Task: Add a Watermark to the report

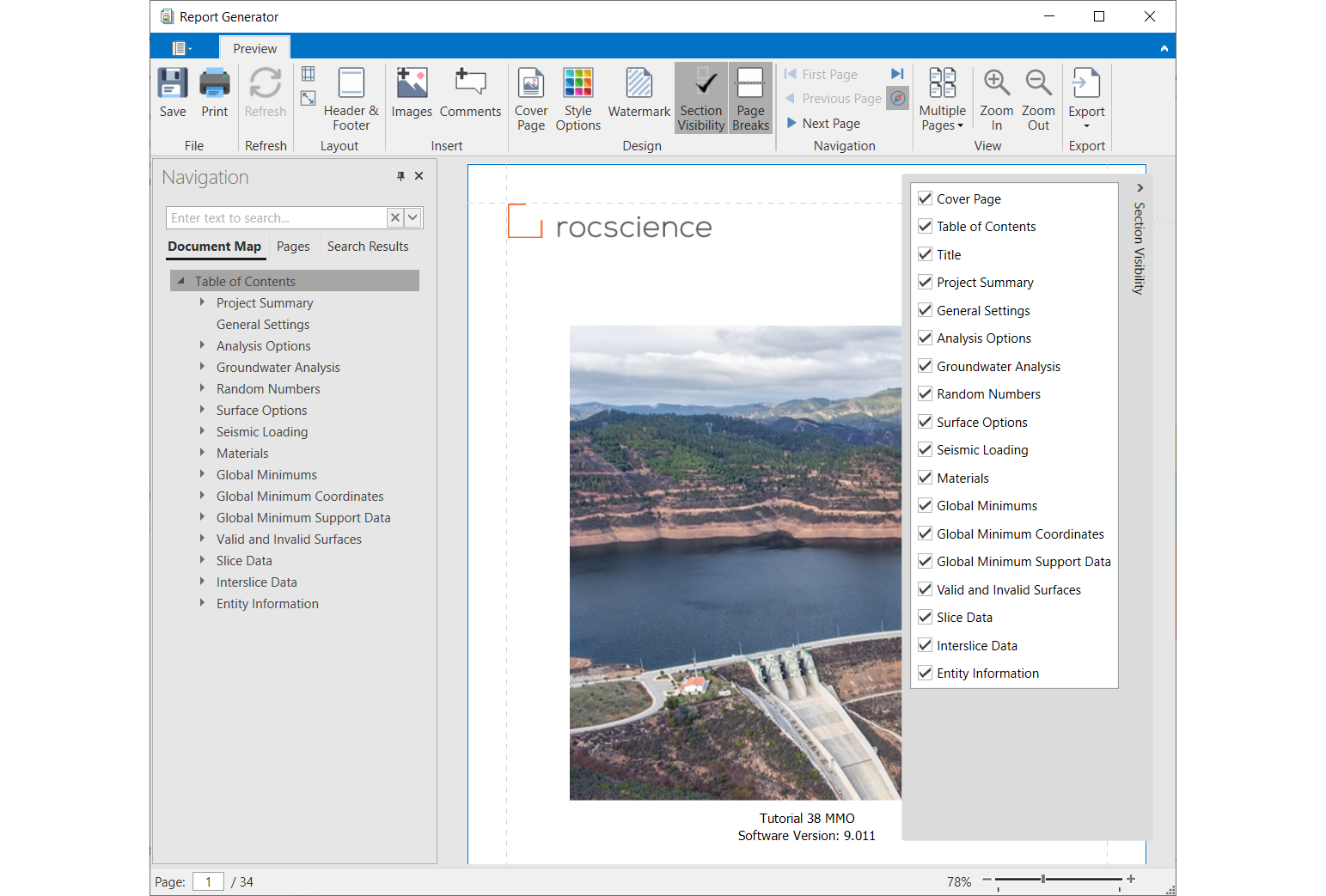Action: click(639, 94)
